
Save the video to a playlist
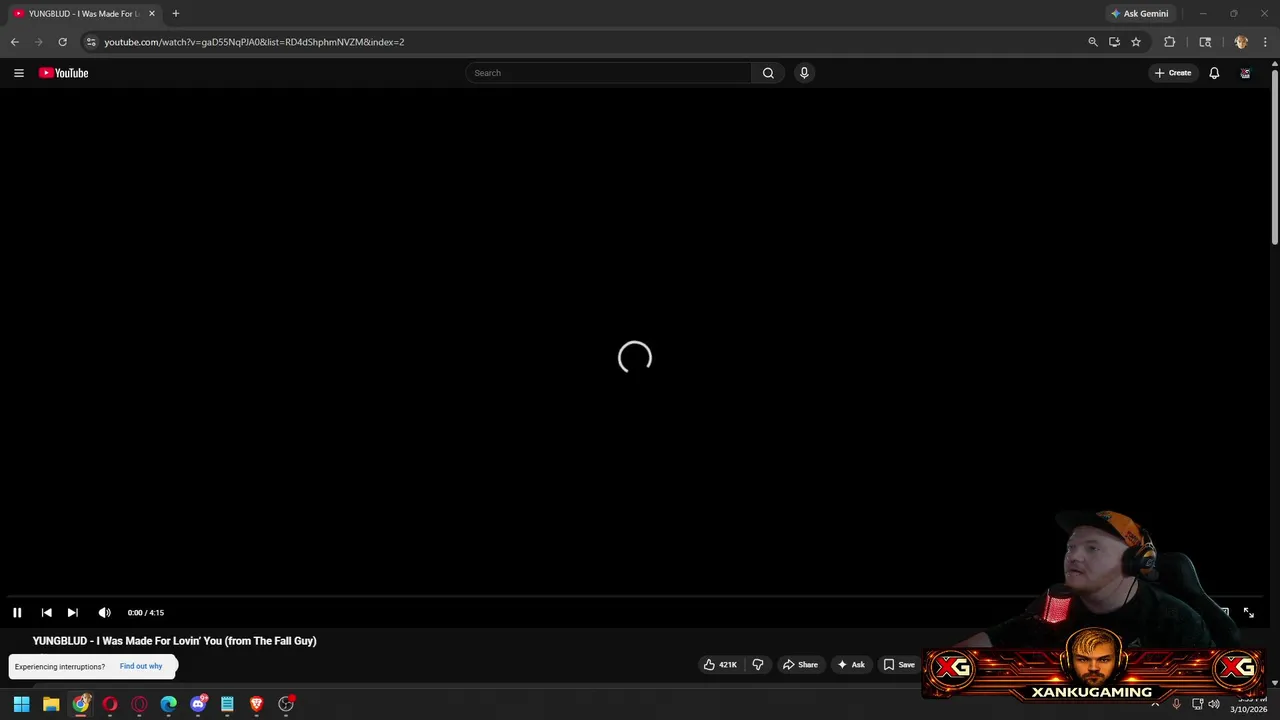[899, 665]
